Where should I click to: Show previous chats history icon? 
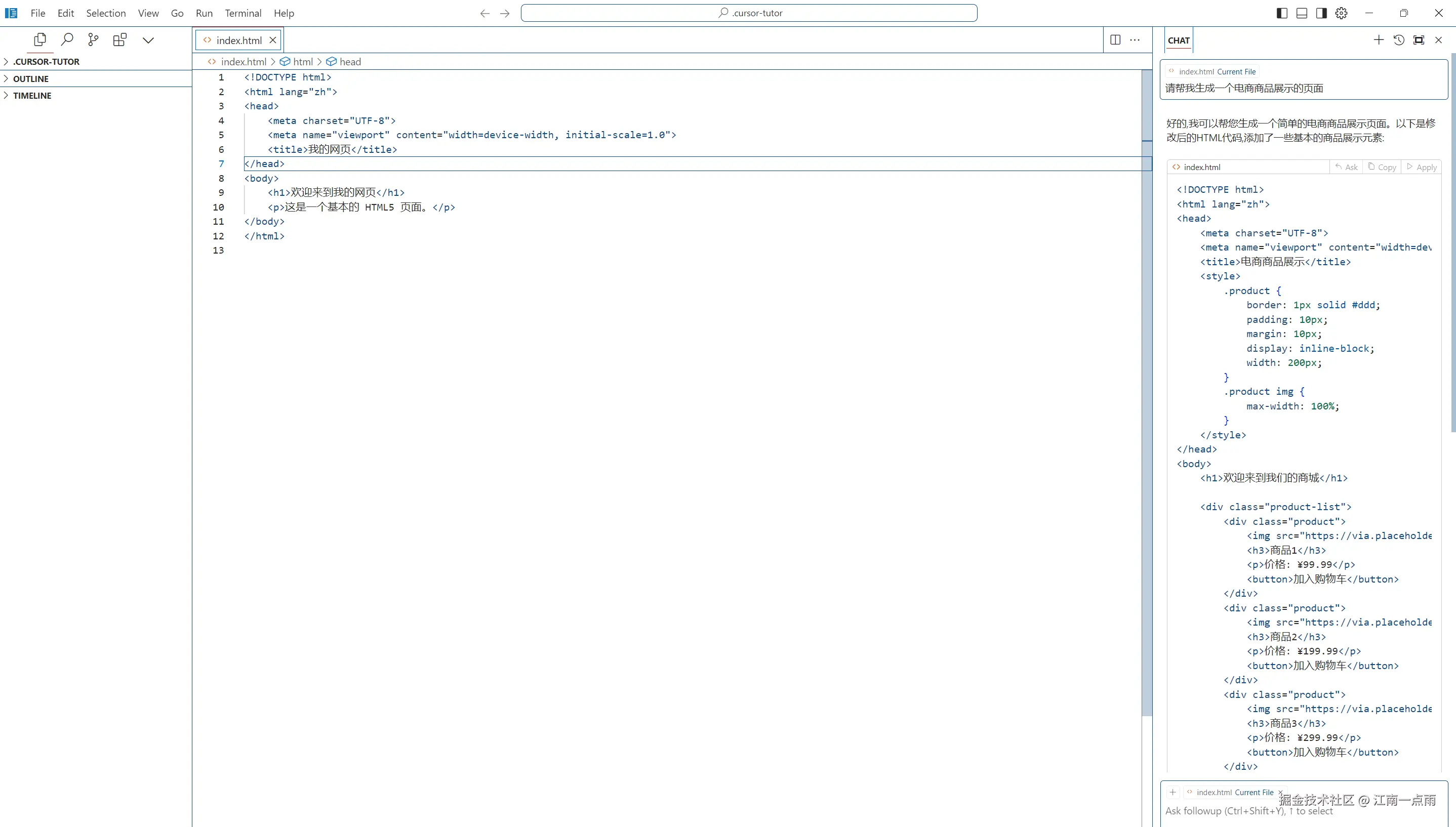pos(1399,40)
